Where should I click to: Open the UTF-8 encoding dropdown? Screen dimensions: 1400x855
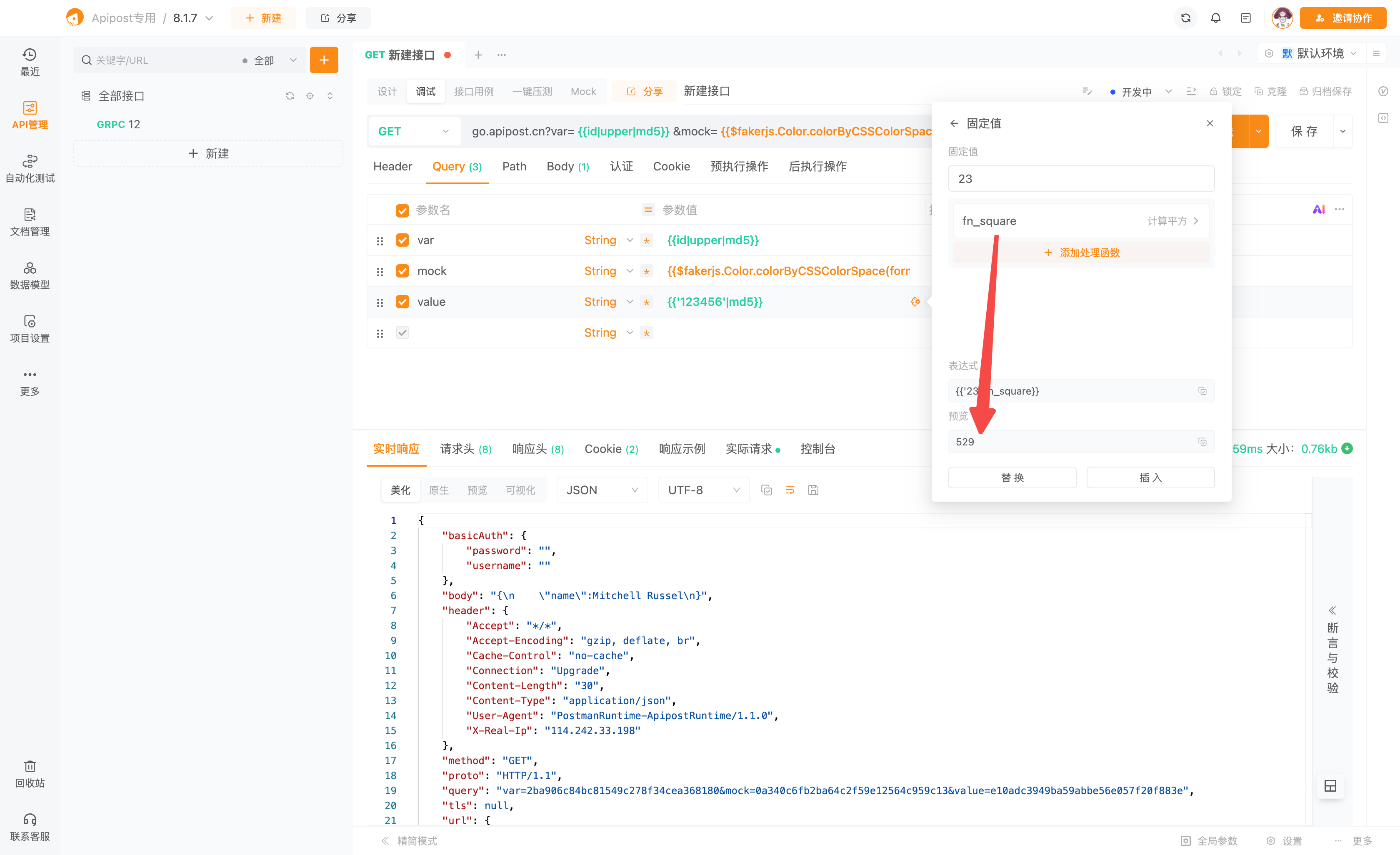[703, 490]
